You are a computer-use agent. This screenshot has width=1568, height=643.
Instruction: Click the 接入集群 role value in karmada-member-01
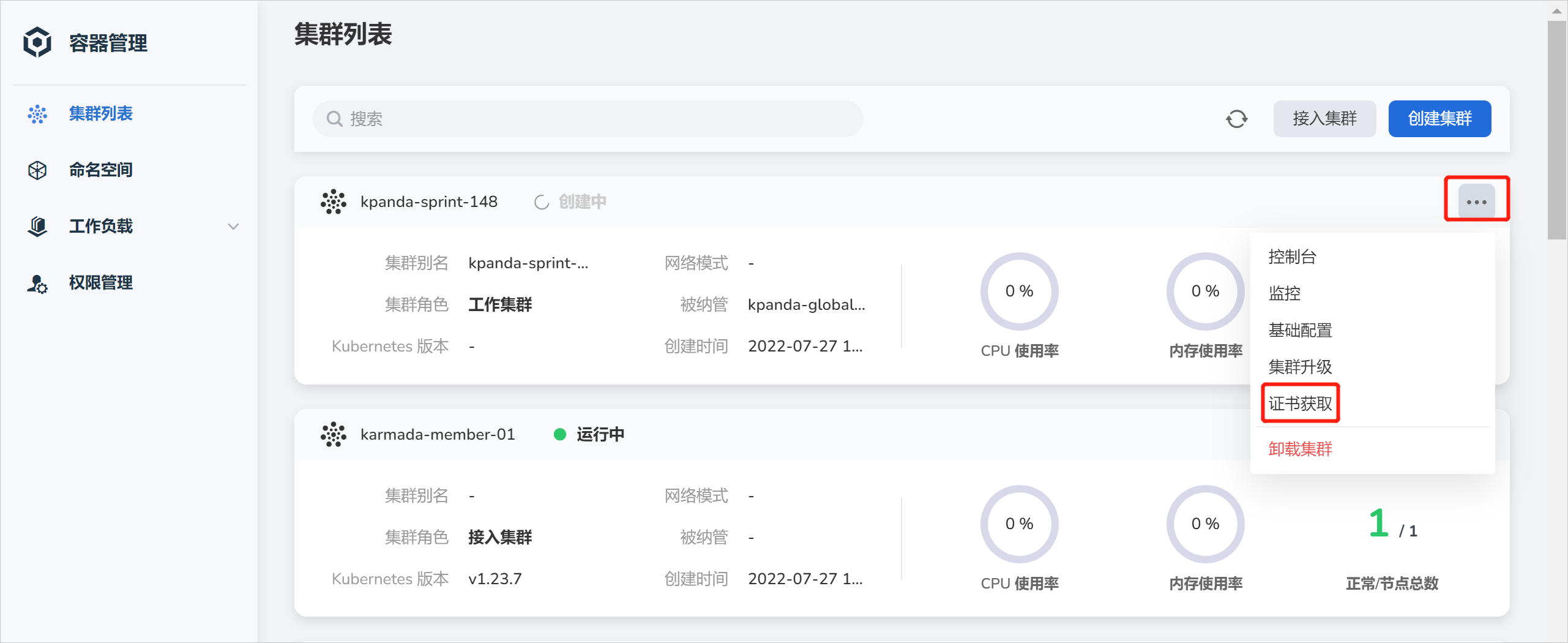click(x=500, y=537)
